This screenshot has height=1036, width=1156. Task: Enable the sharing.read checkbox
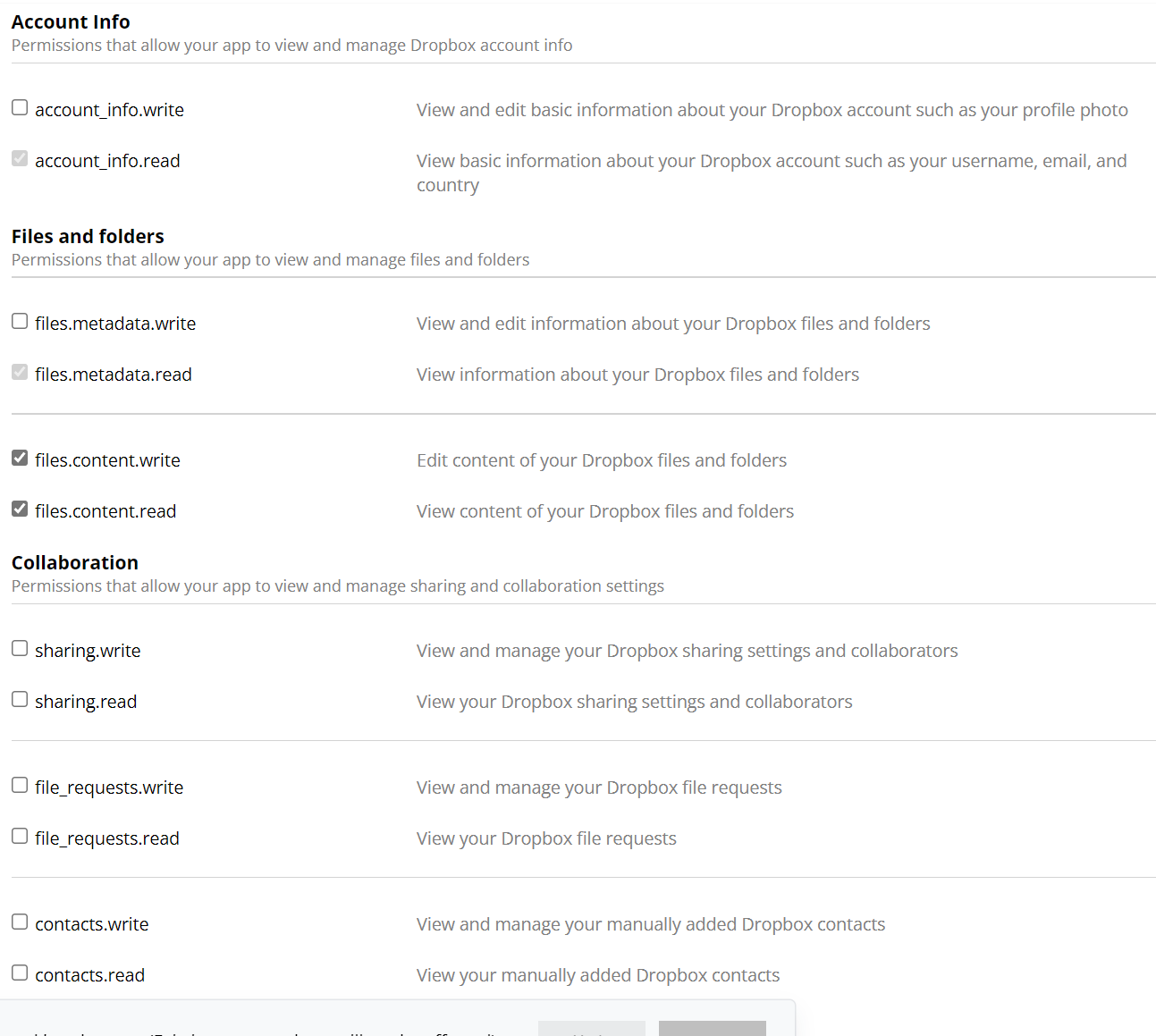20,700
